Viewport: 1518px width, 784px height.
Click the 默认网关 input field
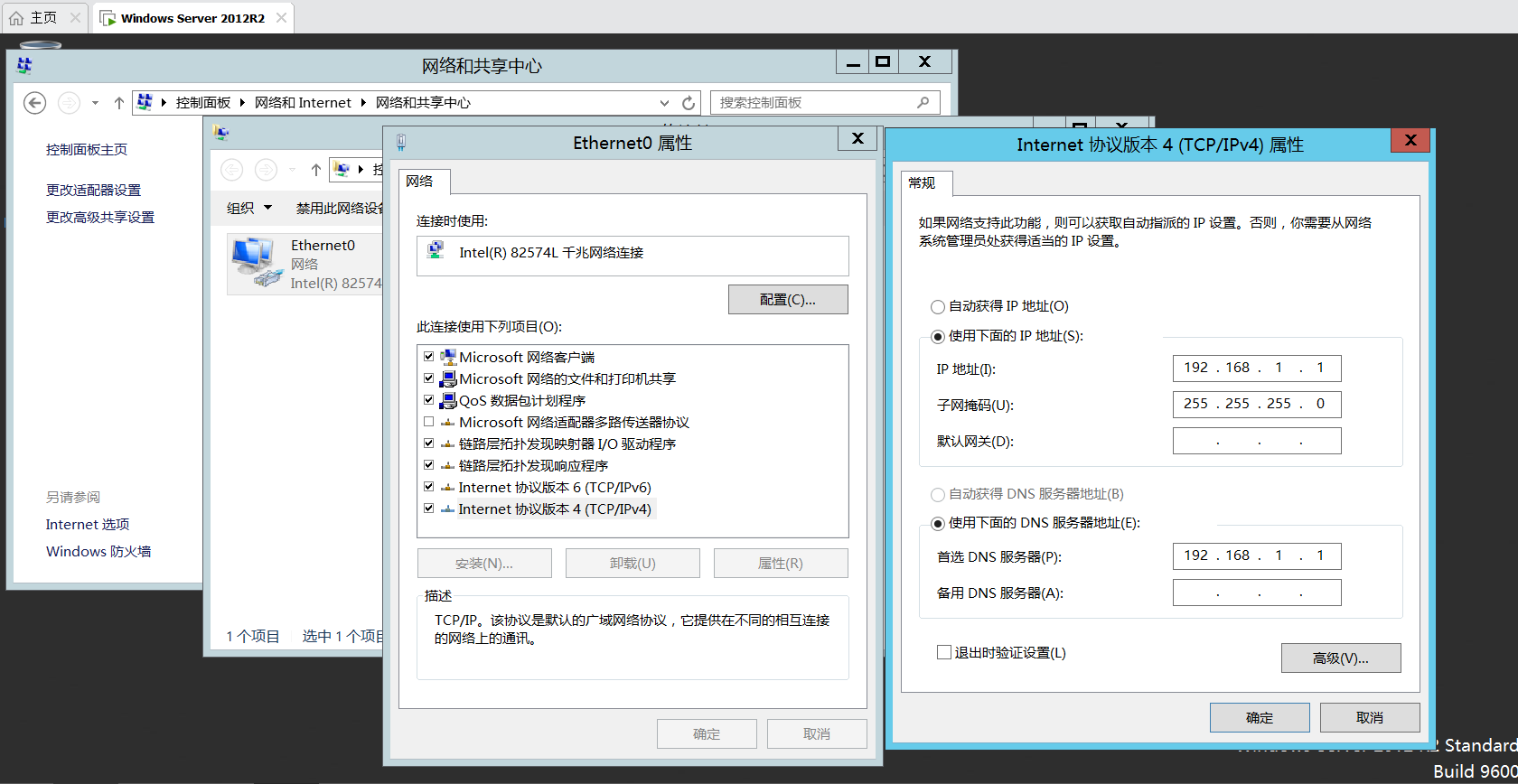[1256, 441]
